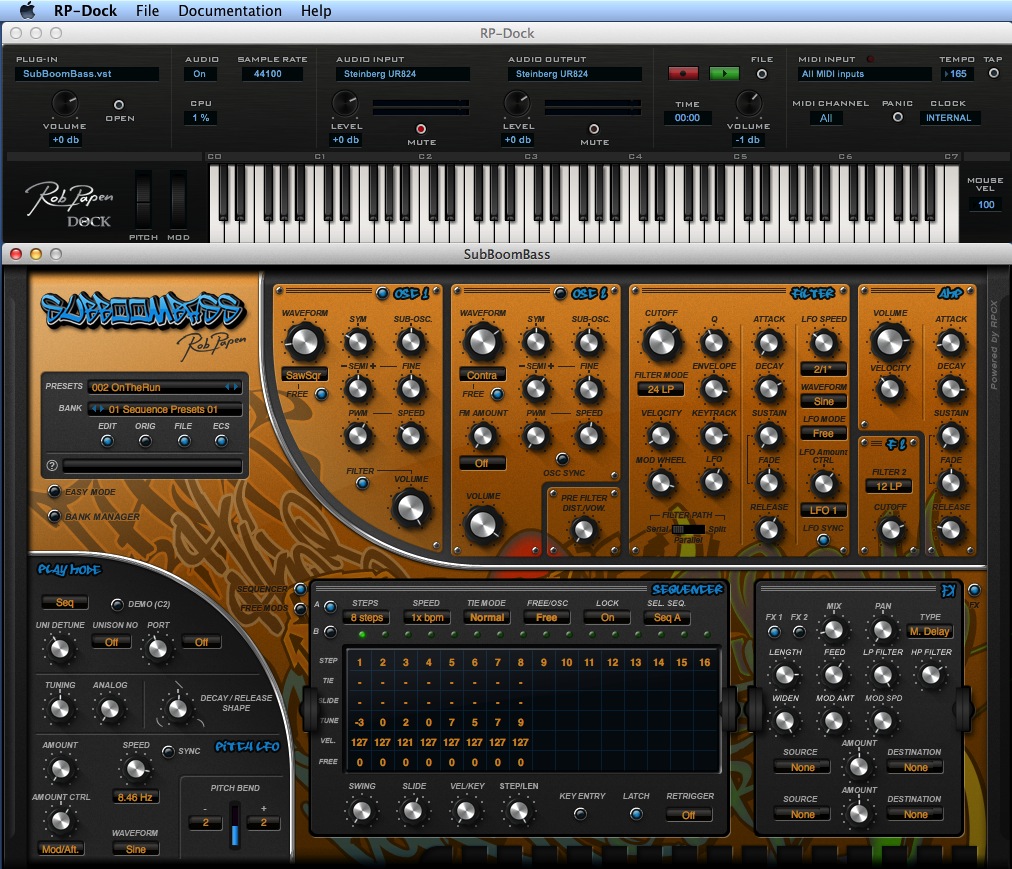This screenshot has height=869, width=1012.
Task: Click the Open plug-in LED button
Action: 119,105
